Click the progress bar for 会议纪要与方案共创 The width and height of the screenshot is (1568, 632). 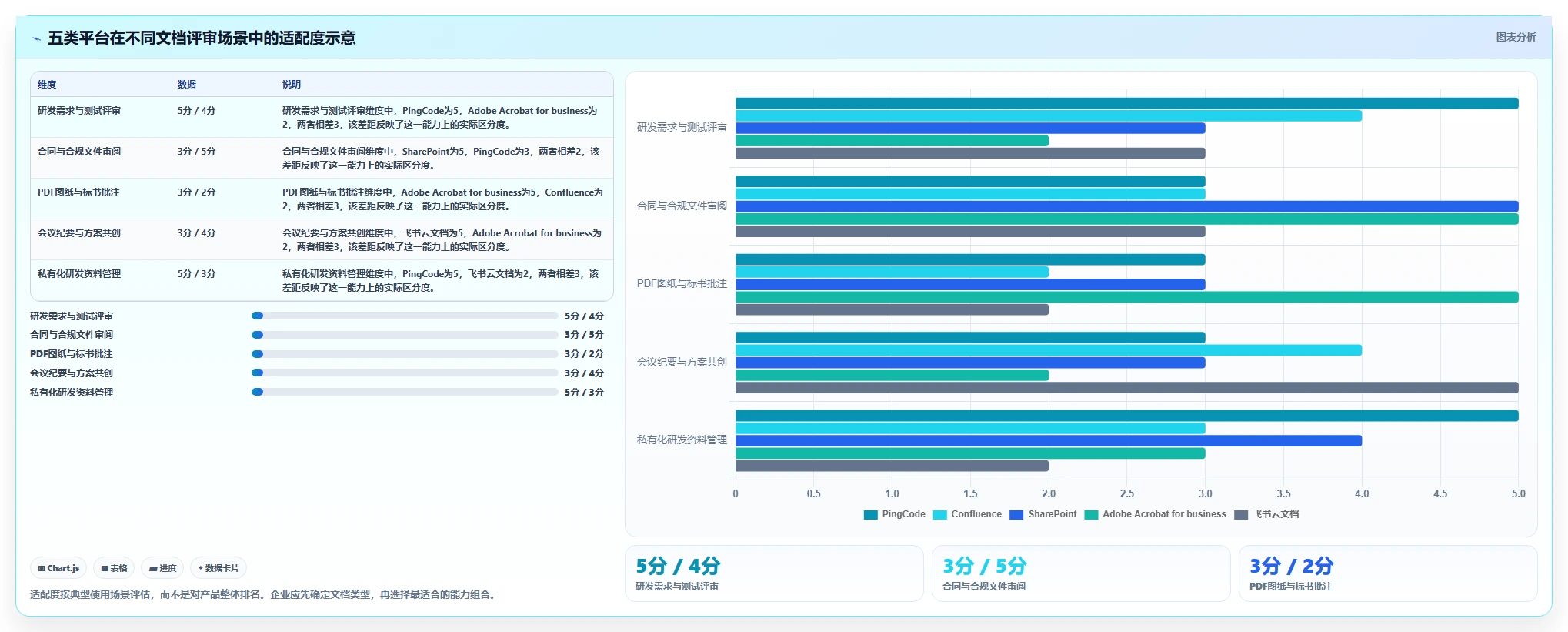[x=405, y=373]
